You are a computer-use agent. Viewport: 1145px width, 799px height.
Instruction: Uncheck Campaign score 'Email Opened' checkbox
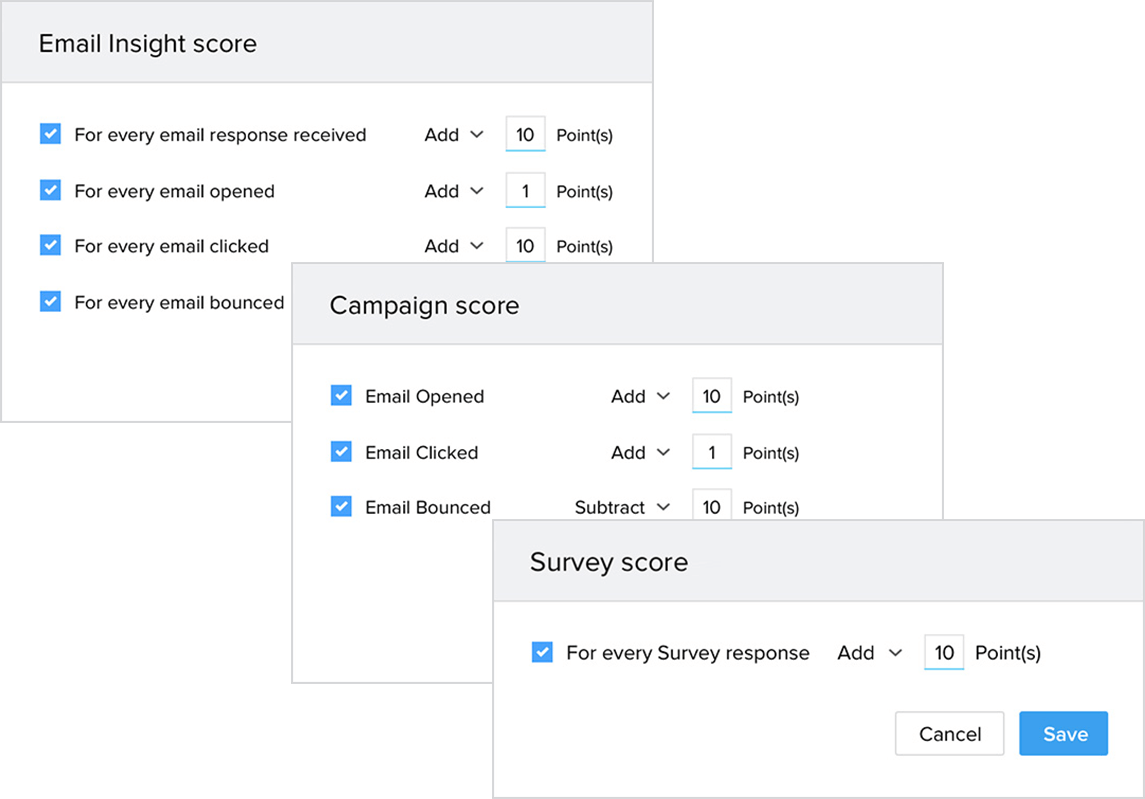pos(341,395)
